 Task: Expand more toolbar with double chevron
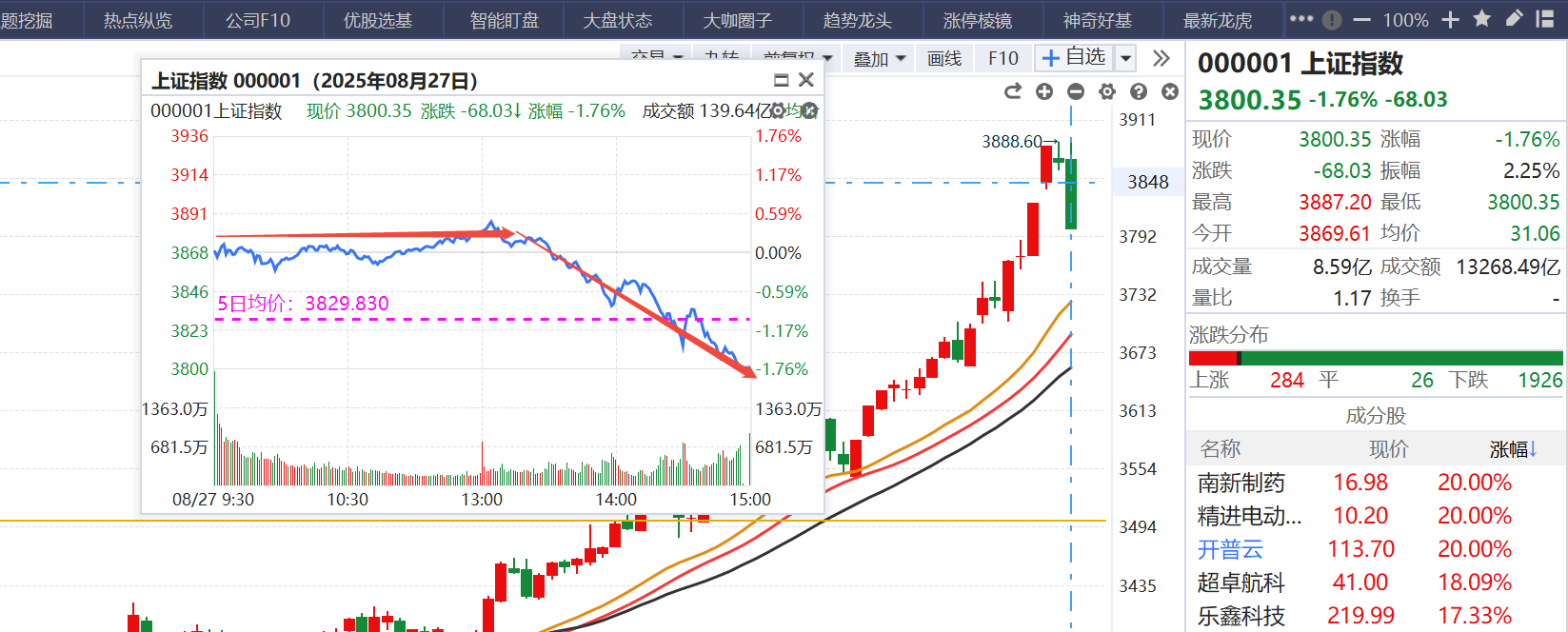[1161, 58]
